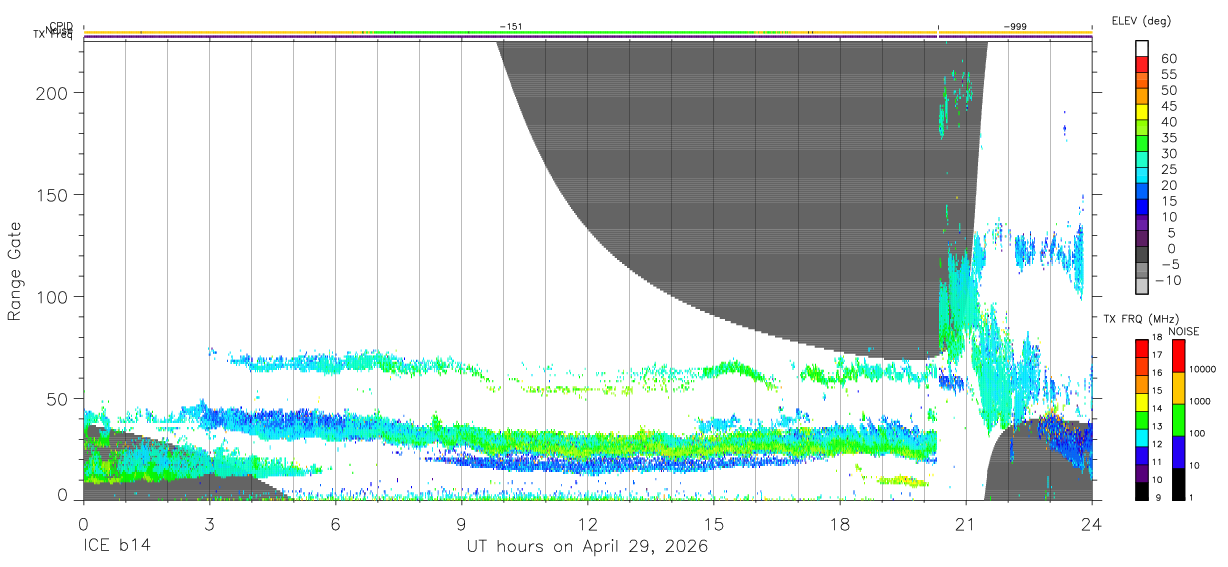Viewport: 1228px width, 567px height.
Task: Click the '55' label on the ELEV scale
Action: point(1169,75)
